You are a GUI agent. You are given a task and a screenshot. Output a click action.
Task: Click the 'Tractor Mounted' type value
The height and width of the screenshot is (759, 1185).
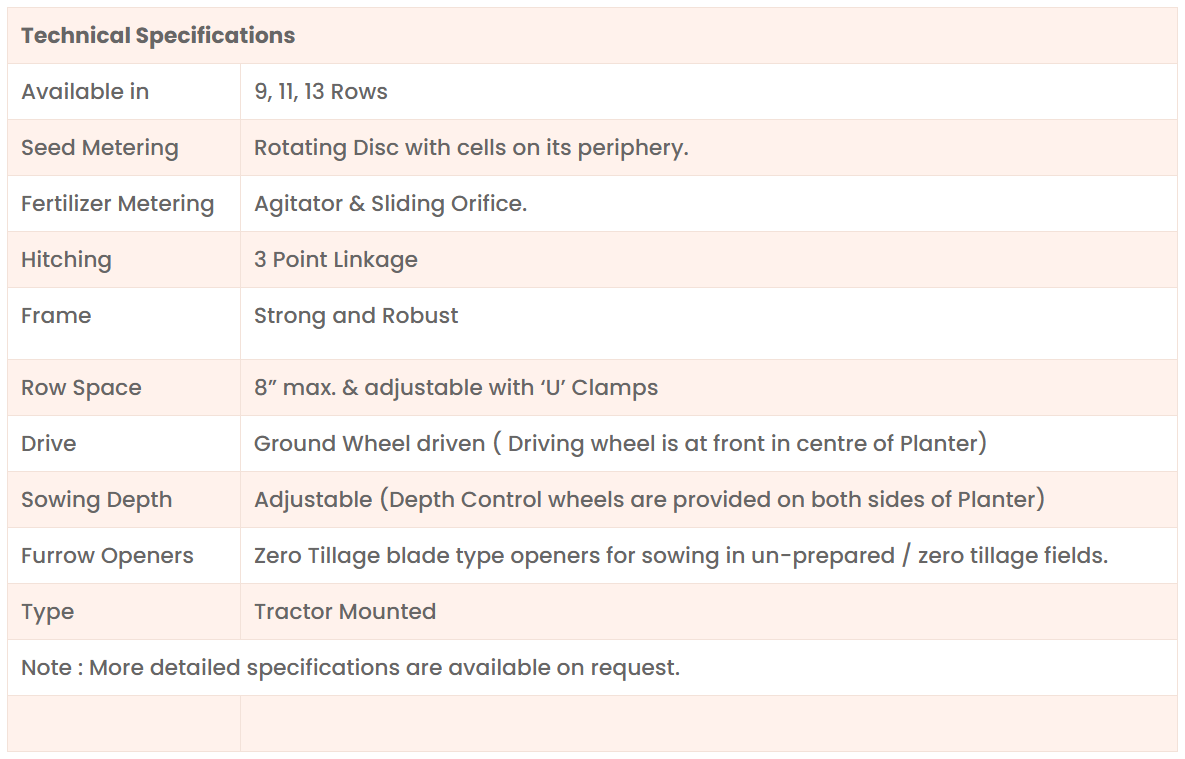345,612
